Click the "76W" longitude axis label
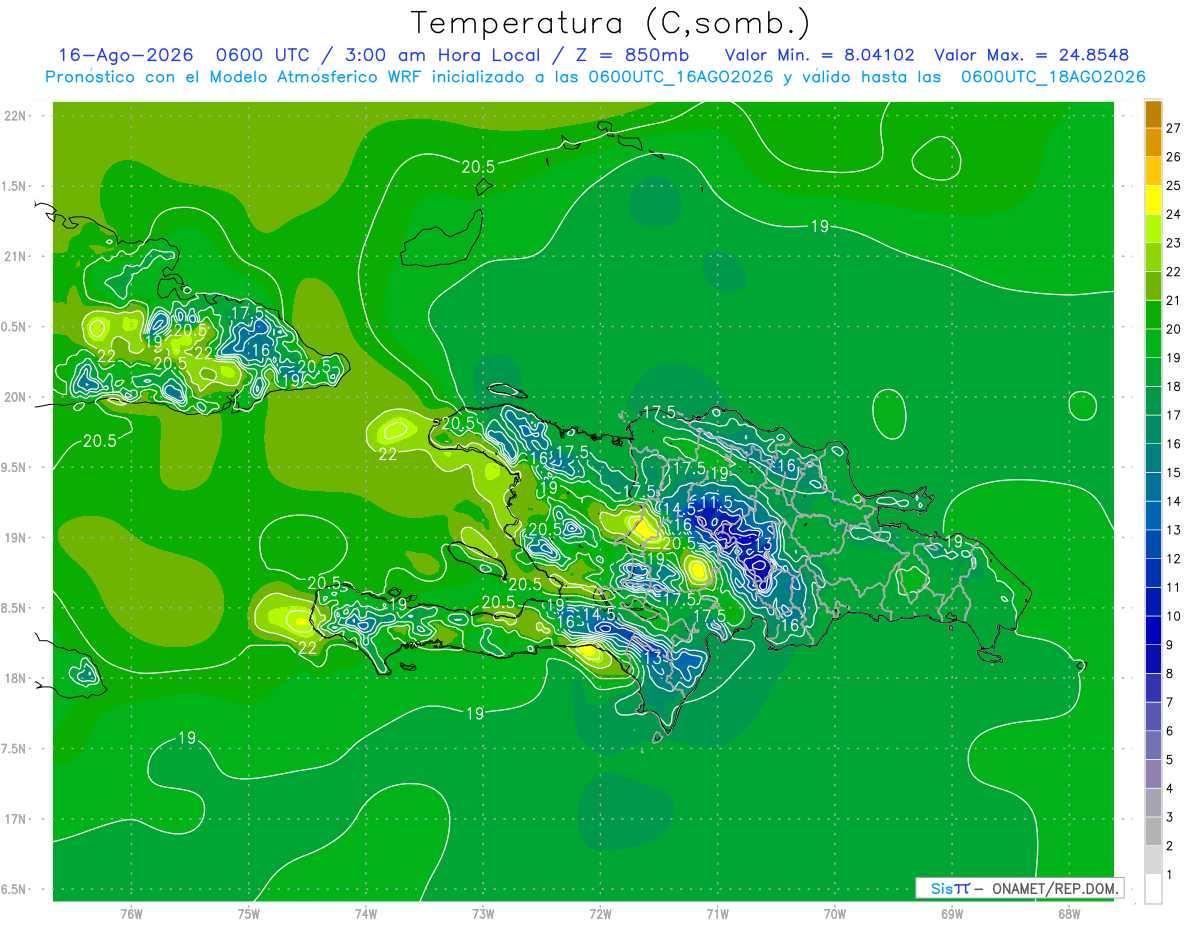 [x=131, y=913]
